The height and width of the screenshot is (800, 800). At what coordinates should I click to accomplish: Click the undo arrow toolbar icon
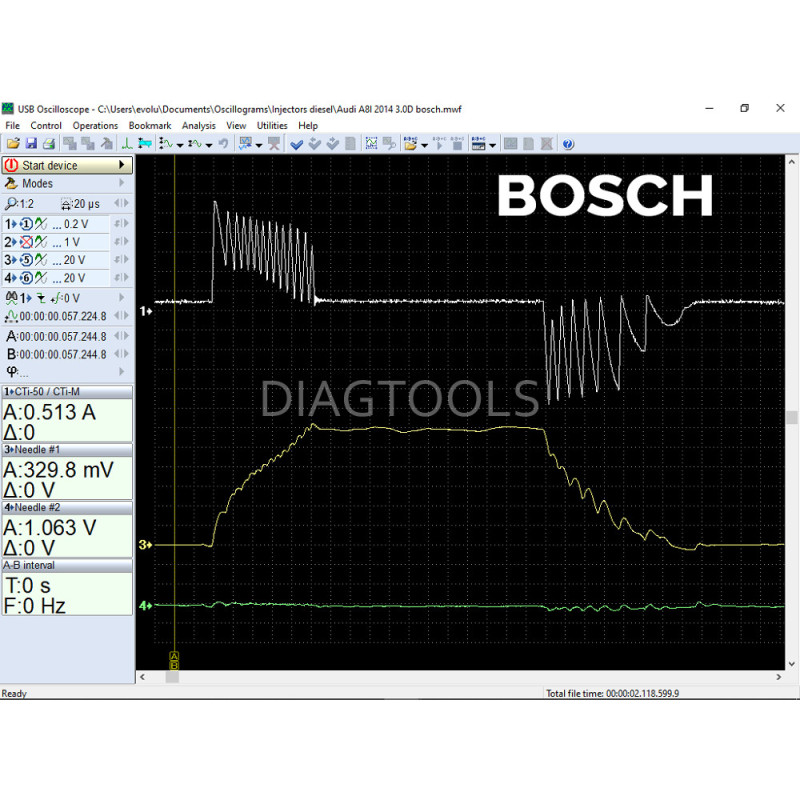pyautogui.click(x=223, y=144)
